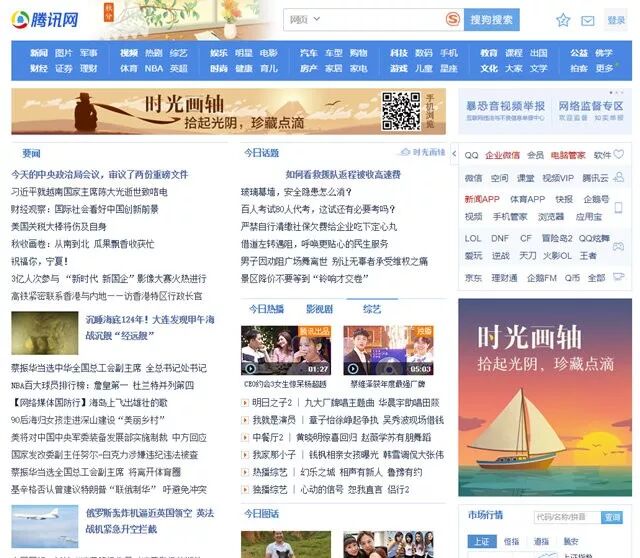Click the play bullet icon before 中餐厅2
Image resolution: width=640 pixels, height=558 pixels.
[x=245, y=438]
